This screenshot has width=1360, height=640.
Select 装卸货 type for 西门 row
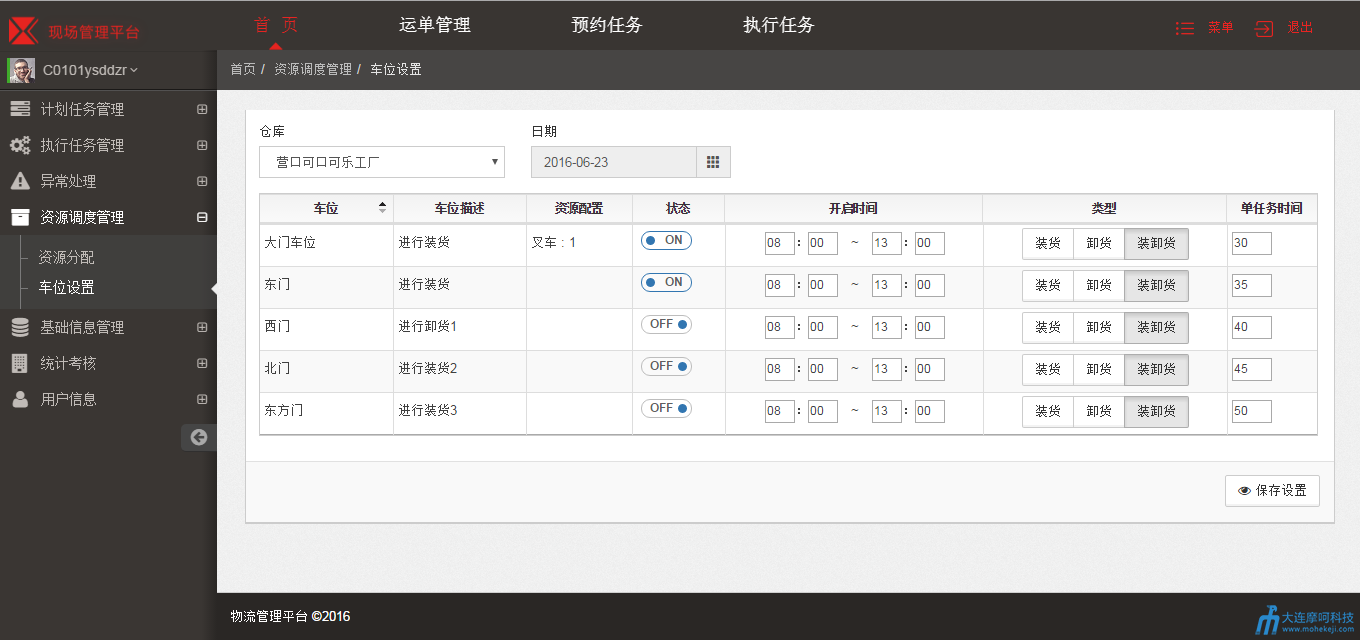tap(1157, 327)
